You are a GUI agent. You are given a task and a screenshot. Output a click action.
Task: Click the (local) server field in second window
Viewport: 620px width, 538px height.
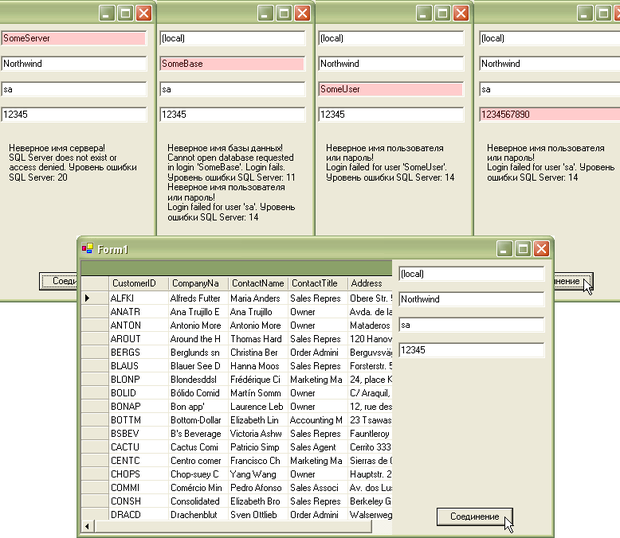(x=232, y=38)
